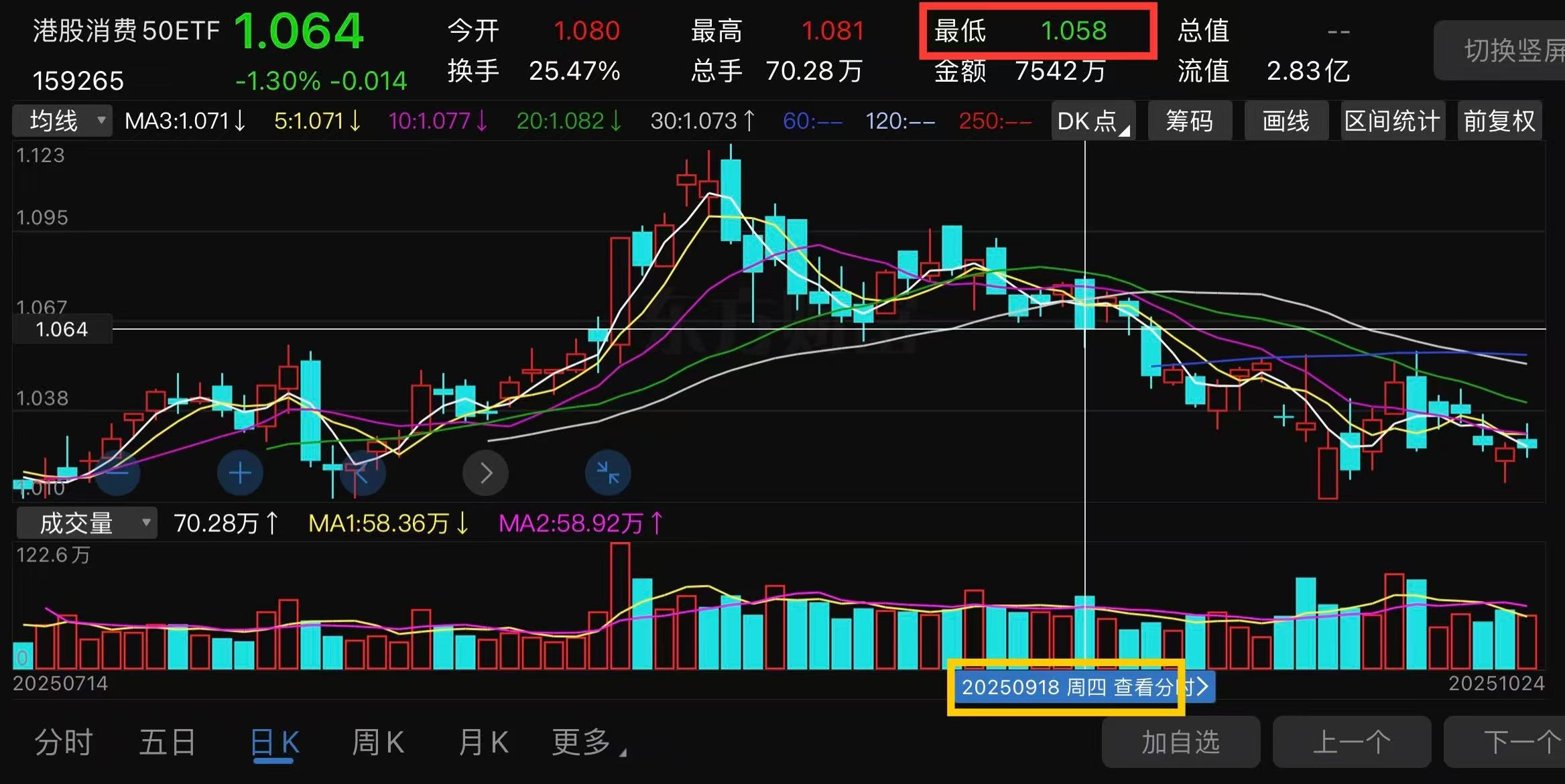This screenshot has width=1565, height=784.
Task: Go to previous stock with 上一个
Action: [1351, 742]
